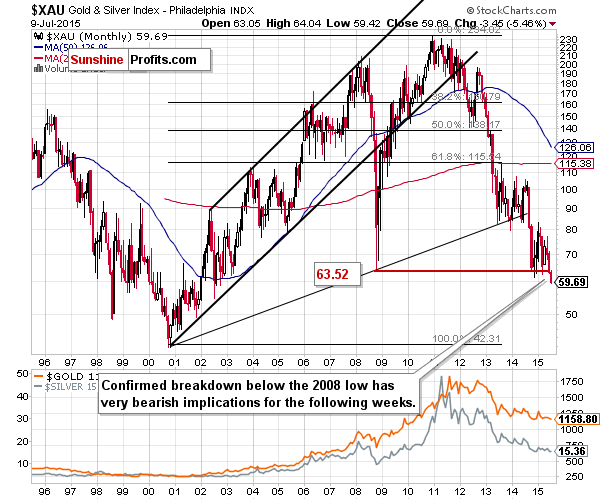Click the gray $SILVER legend entry

[x=65, y=386]
